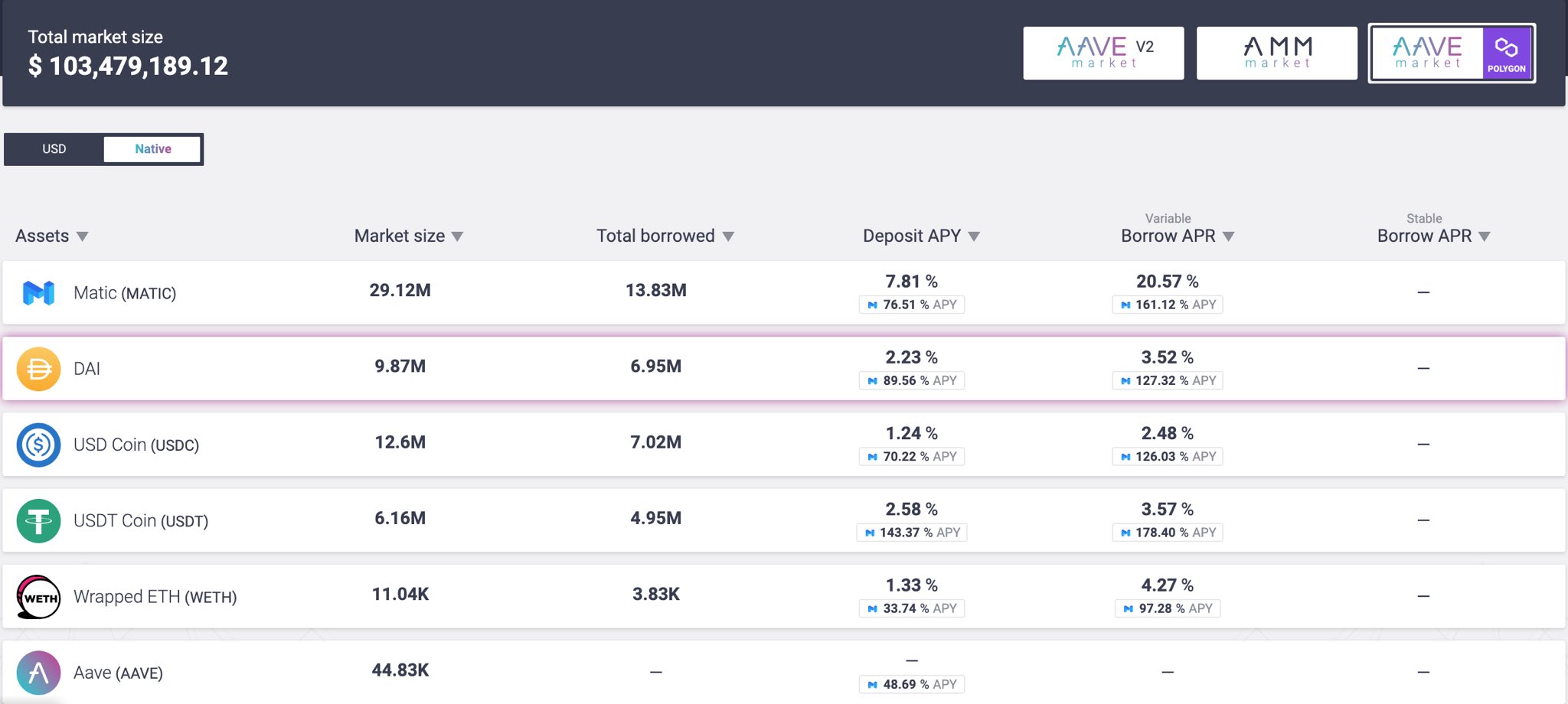Click Matic reward icon beside 97.28 % APY

[x=1128, y=608]
